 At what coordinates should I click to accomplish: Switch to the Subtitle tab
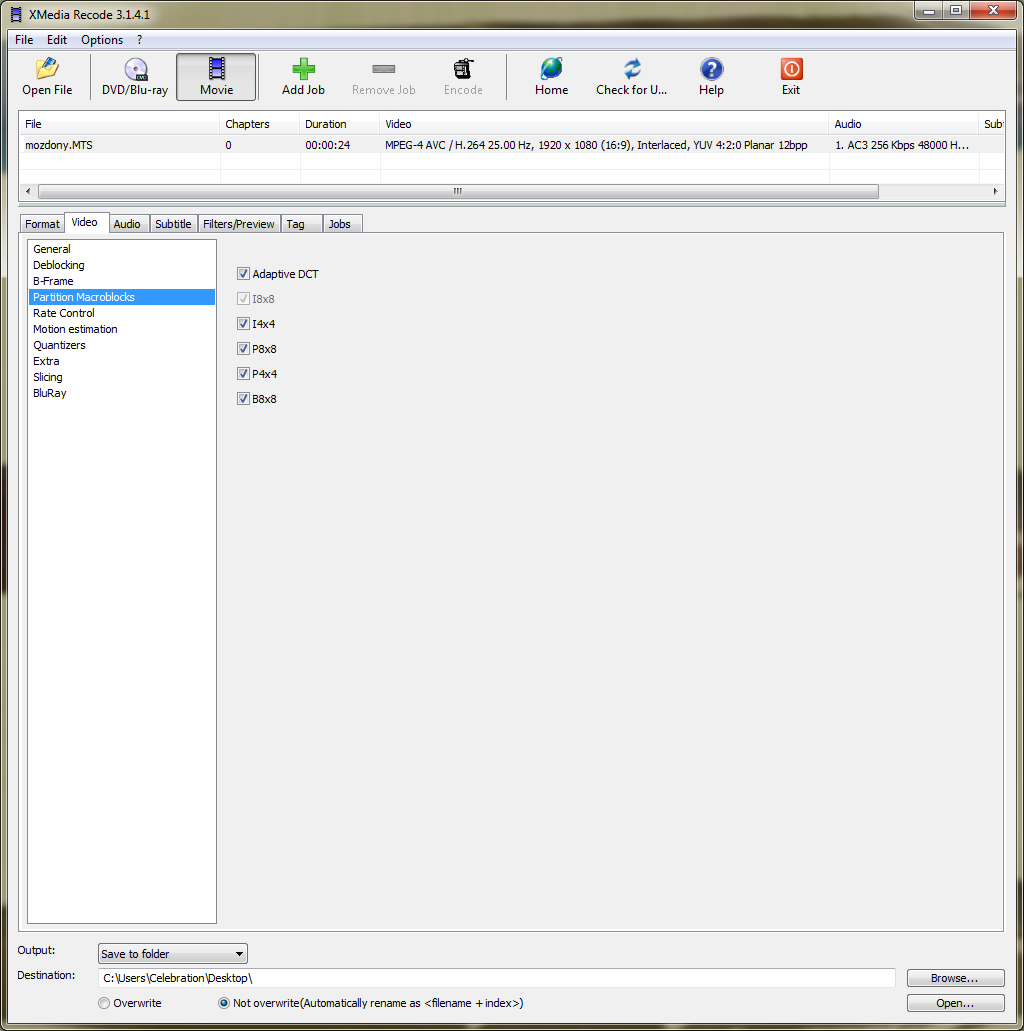[x=173, y=224]
